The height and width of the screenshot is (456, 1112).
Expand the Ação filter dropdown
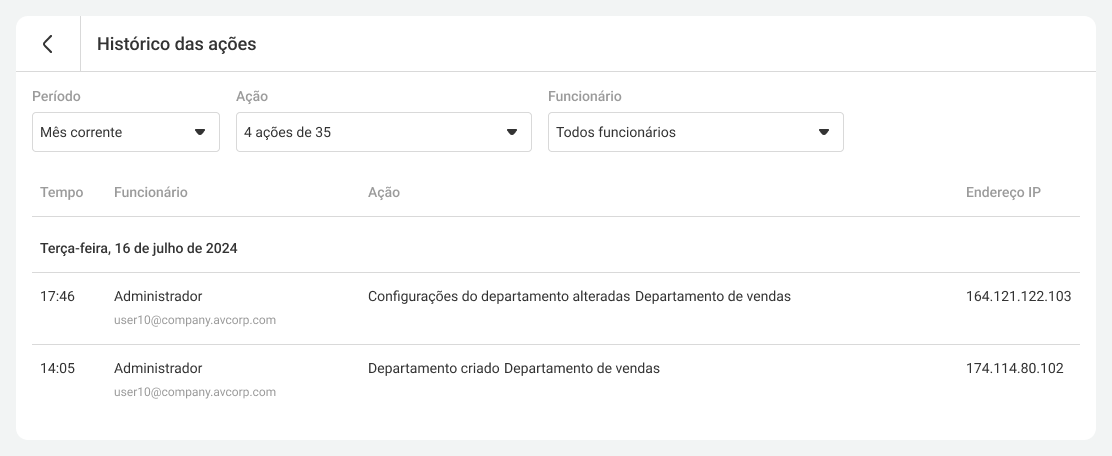pyautogui.click(x=383, y=132)
